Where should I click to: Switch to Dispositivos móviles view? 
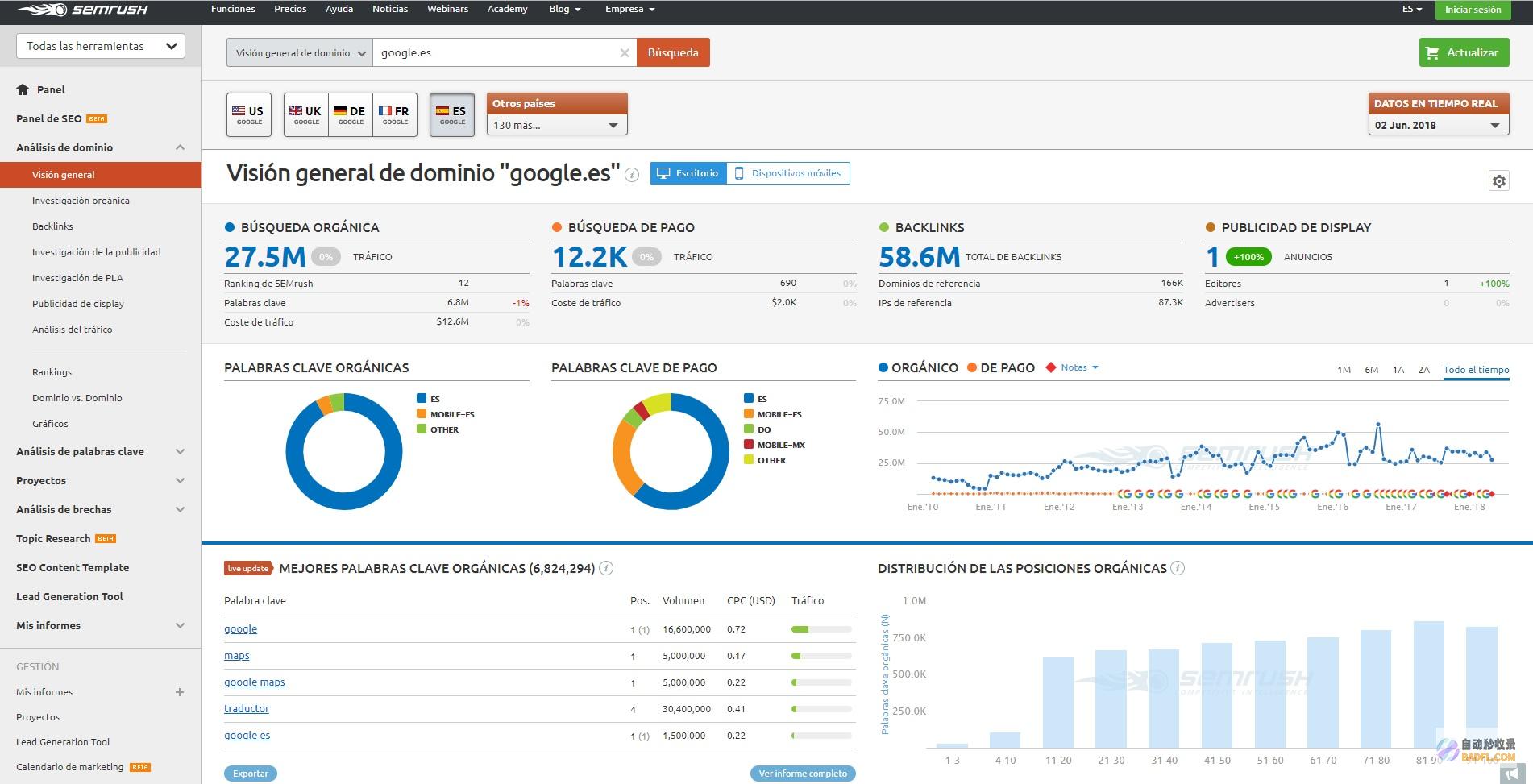[x=788, y=173]
